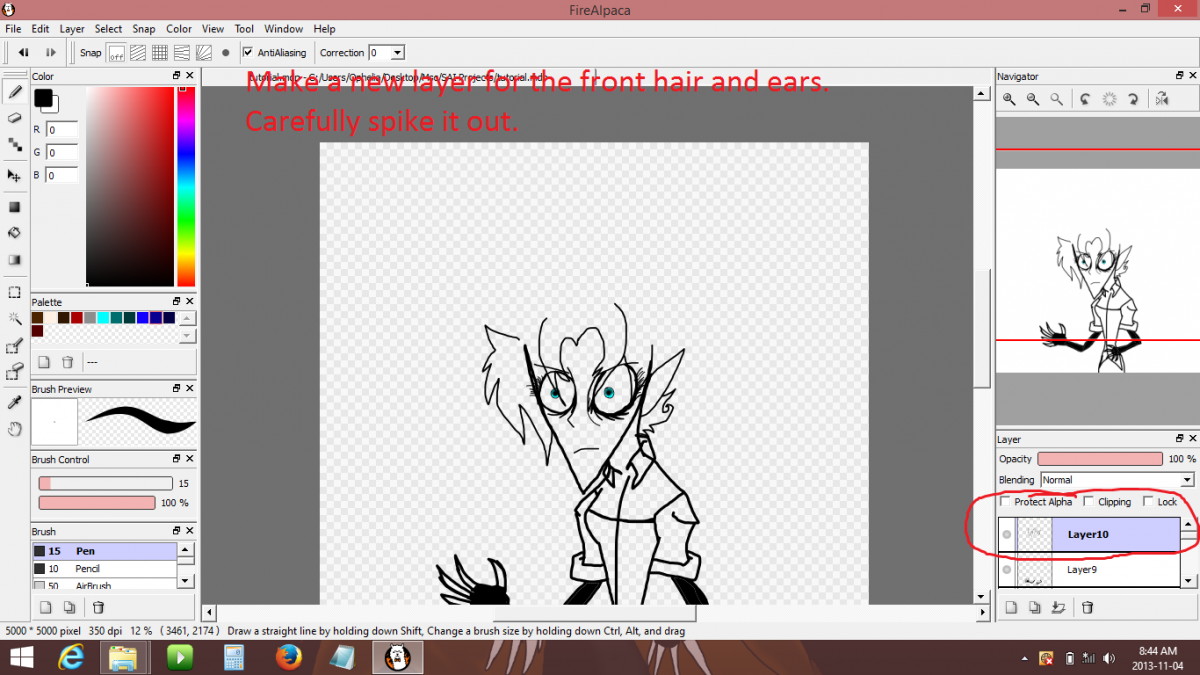
Task: Expand the Correction value dropdown
Action: pos(397,53)
